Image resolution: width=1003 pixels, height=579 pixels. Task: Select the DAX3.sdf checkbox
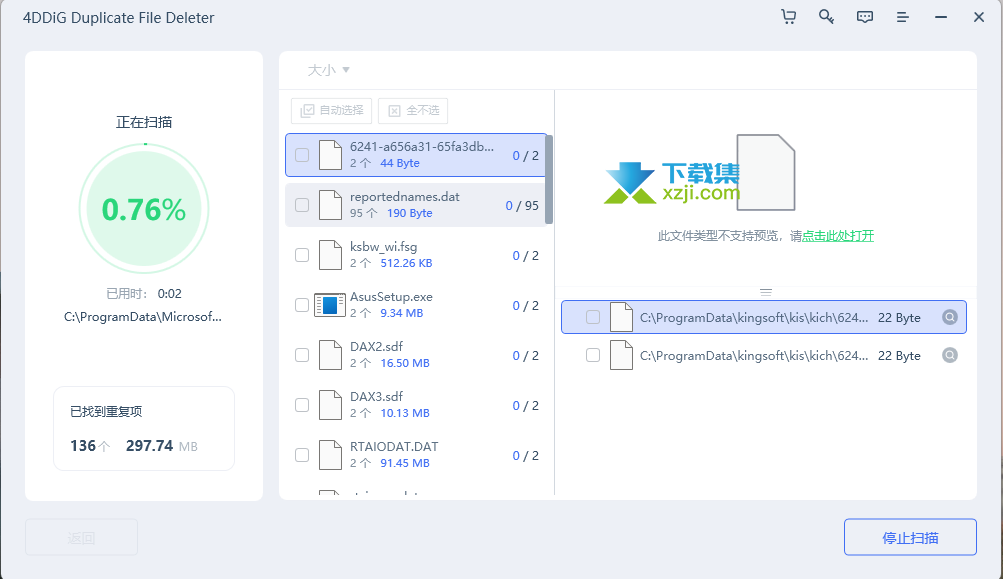(x=302, y=405)
